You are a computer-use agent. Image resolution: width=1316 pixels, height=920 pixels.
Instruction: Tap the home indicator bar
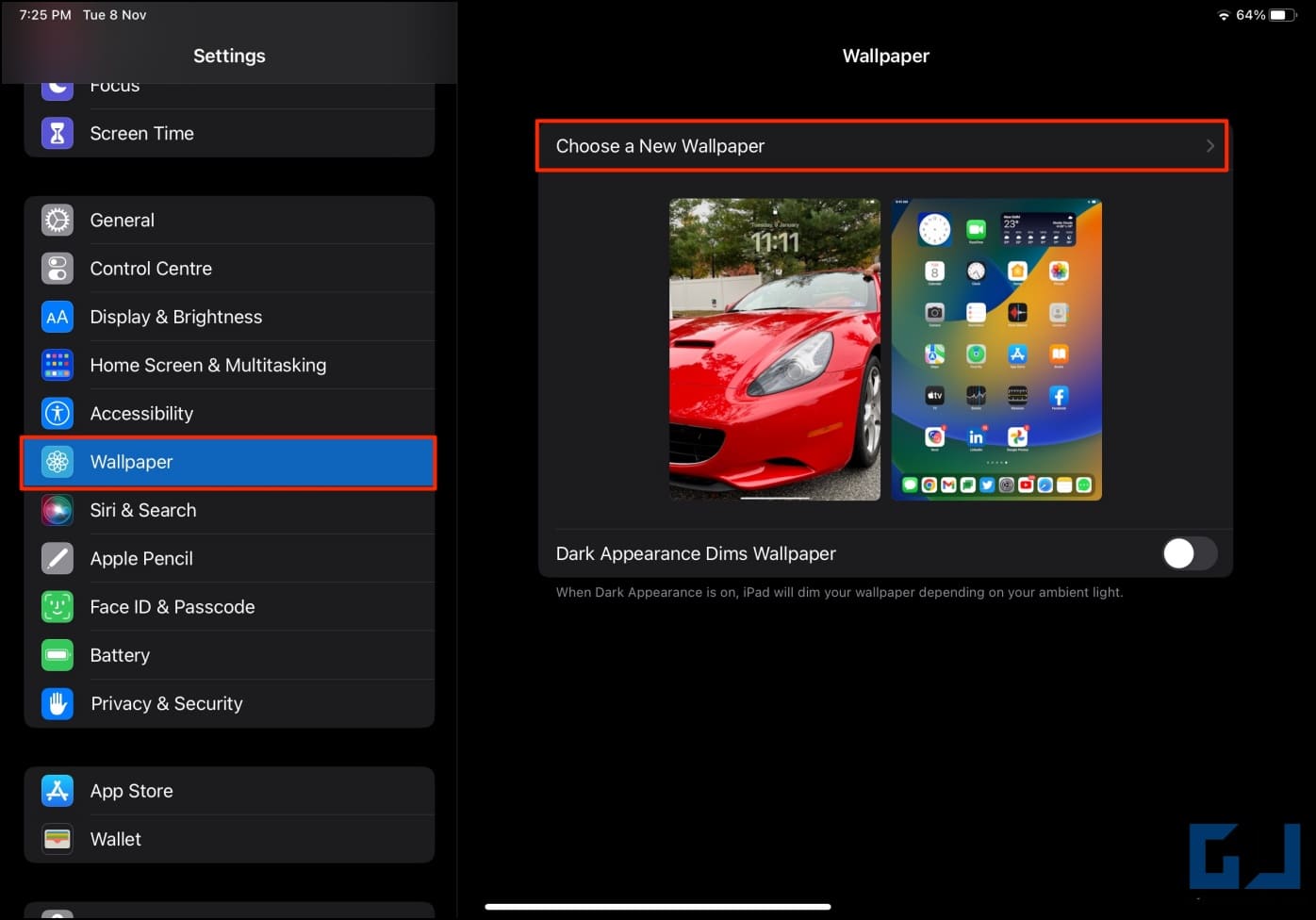click(658, 907)
